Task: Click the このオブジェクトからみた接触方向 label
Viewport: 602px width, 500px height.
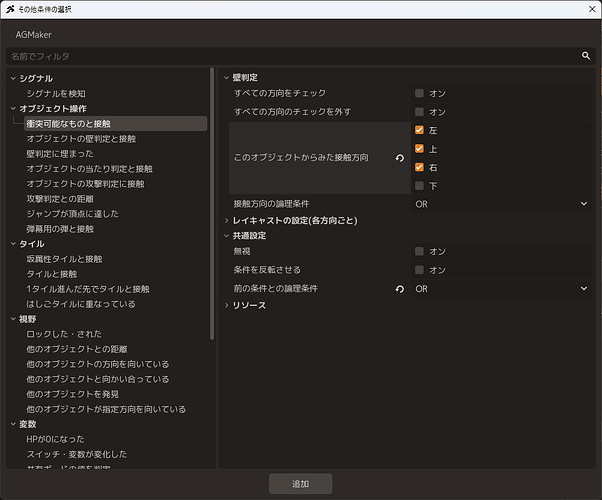Action: pyautogui.click(x=301, y=157)
